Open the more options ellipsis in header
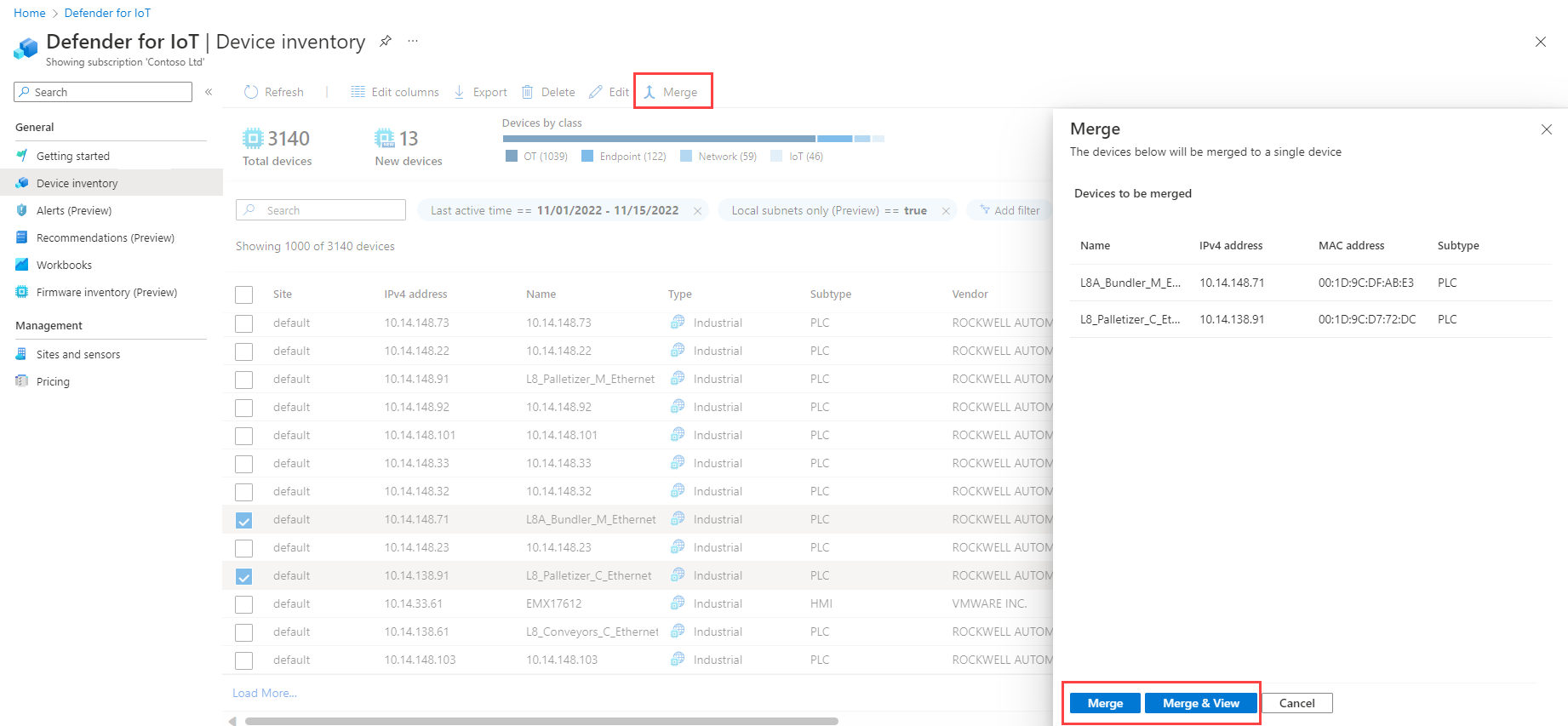Screen dimensions: 1568x726 point(413,41)
